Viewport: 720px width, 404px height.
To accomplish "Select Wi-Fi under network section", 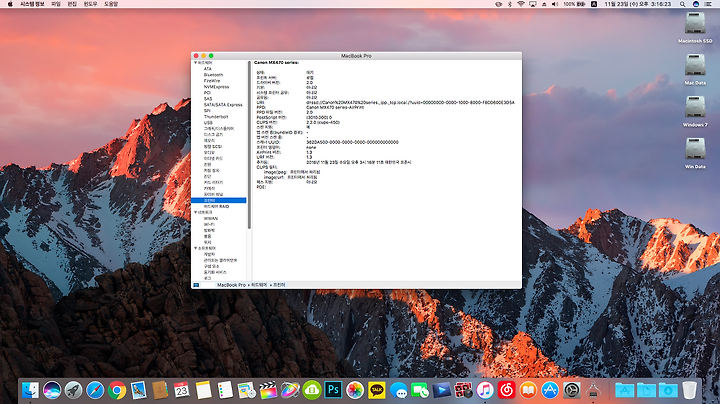I will pyautogui.click(x=209, y=224).
